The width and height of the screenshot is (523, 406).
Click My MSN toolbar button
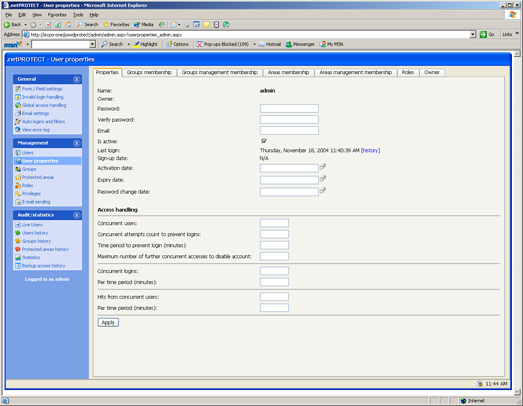point(332,44)
